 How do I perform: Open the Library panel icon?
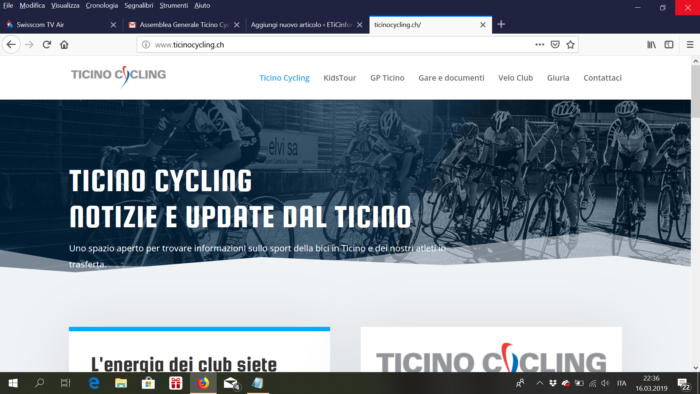pyautogui.click(x=652, y=45)
